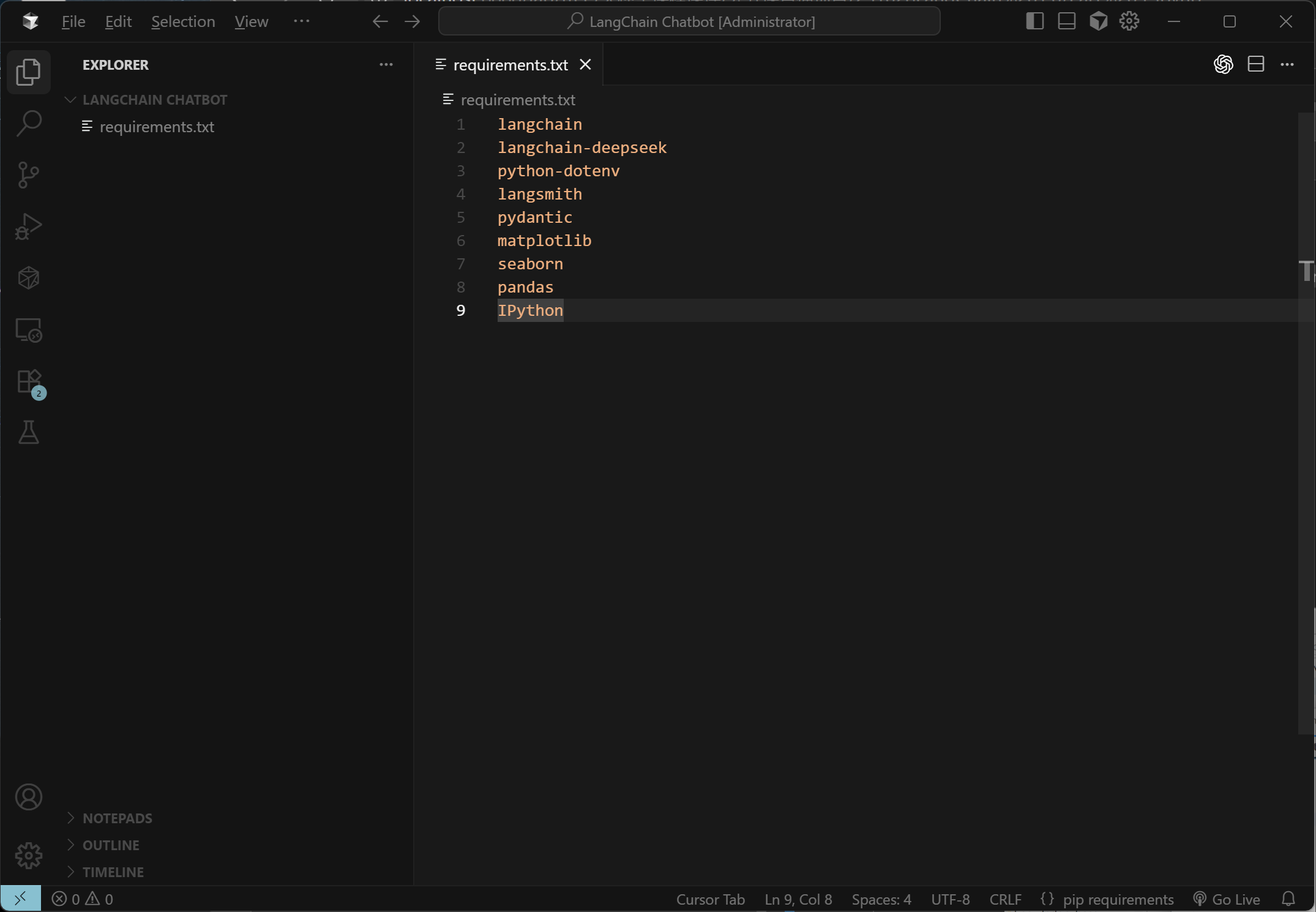Select the requirements.txt editor tab
The width and height of the screenshot is (1316, 912).
coord(510,64)
